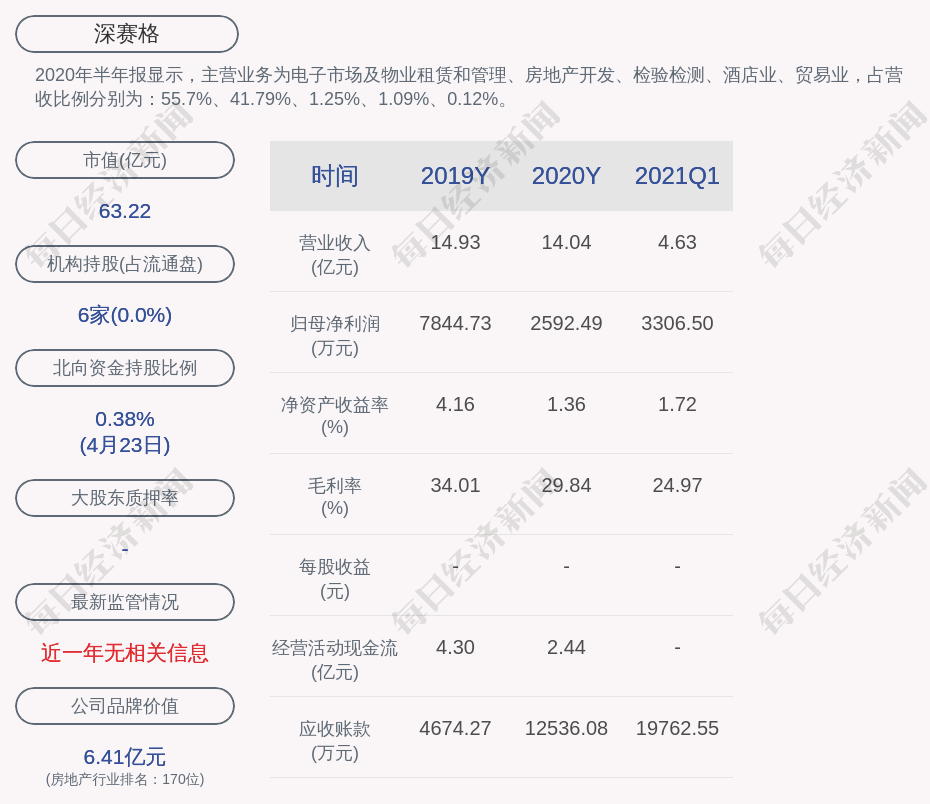The image size is (930, 804).
Task: Click the red text 近一年无相关信息
Action: pyautogui.click(x=125, y=653)
